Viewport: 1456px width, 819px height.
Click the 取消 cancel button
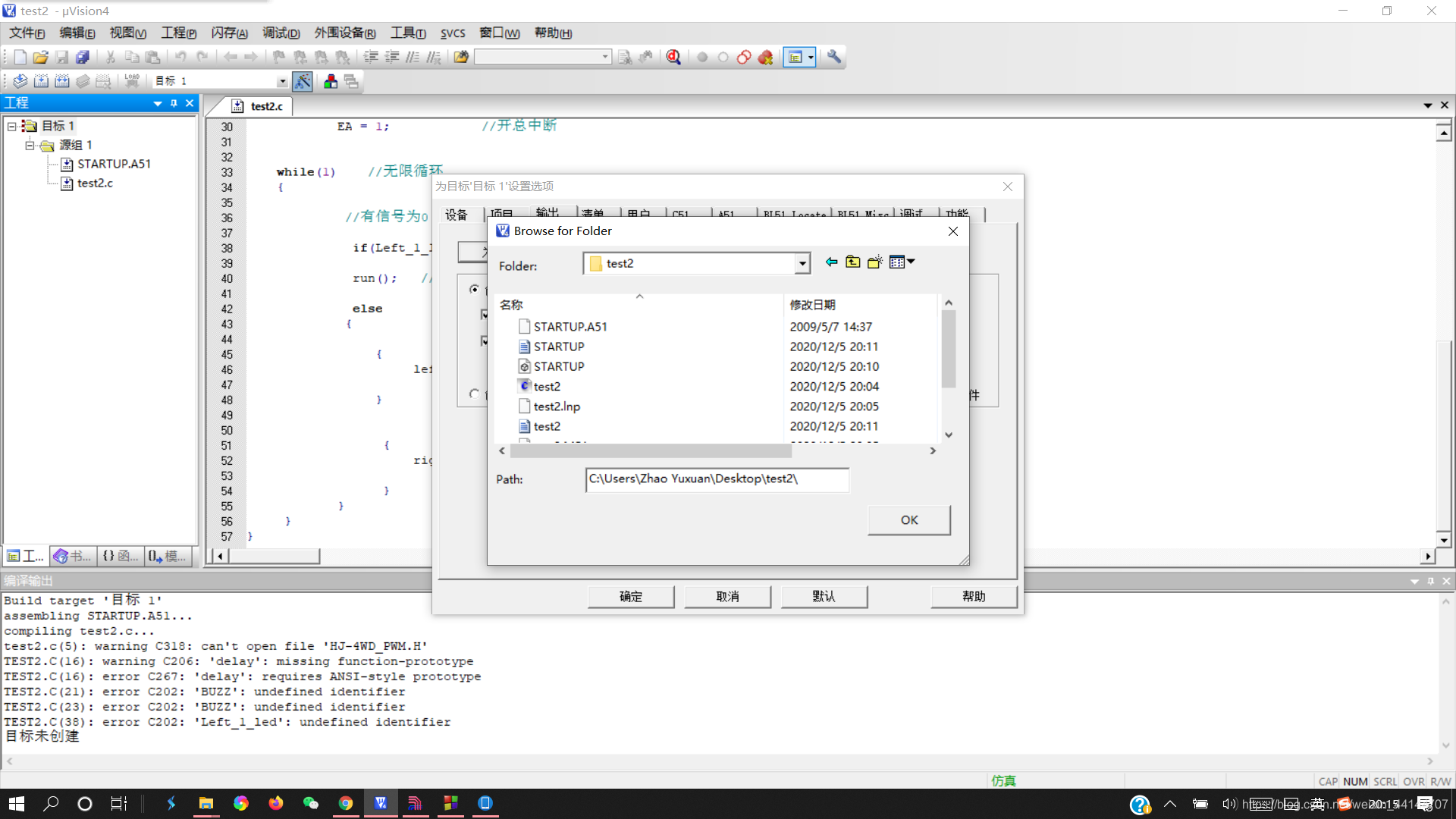pyautogui.click(x=727, y=597)
